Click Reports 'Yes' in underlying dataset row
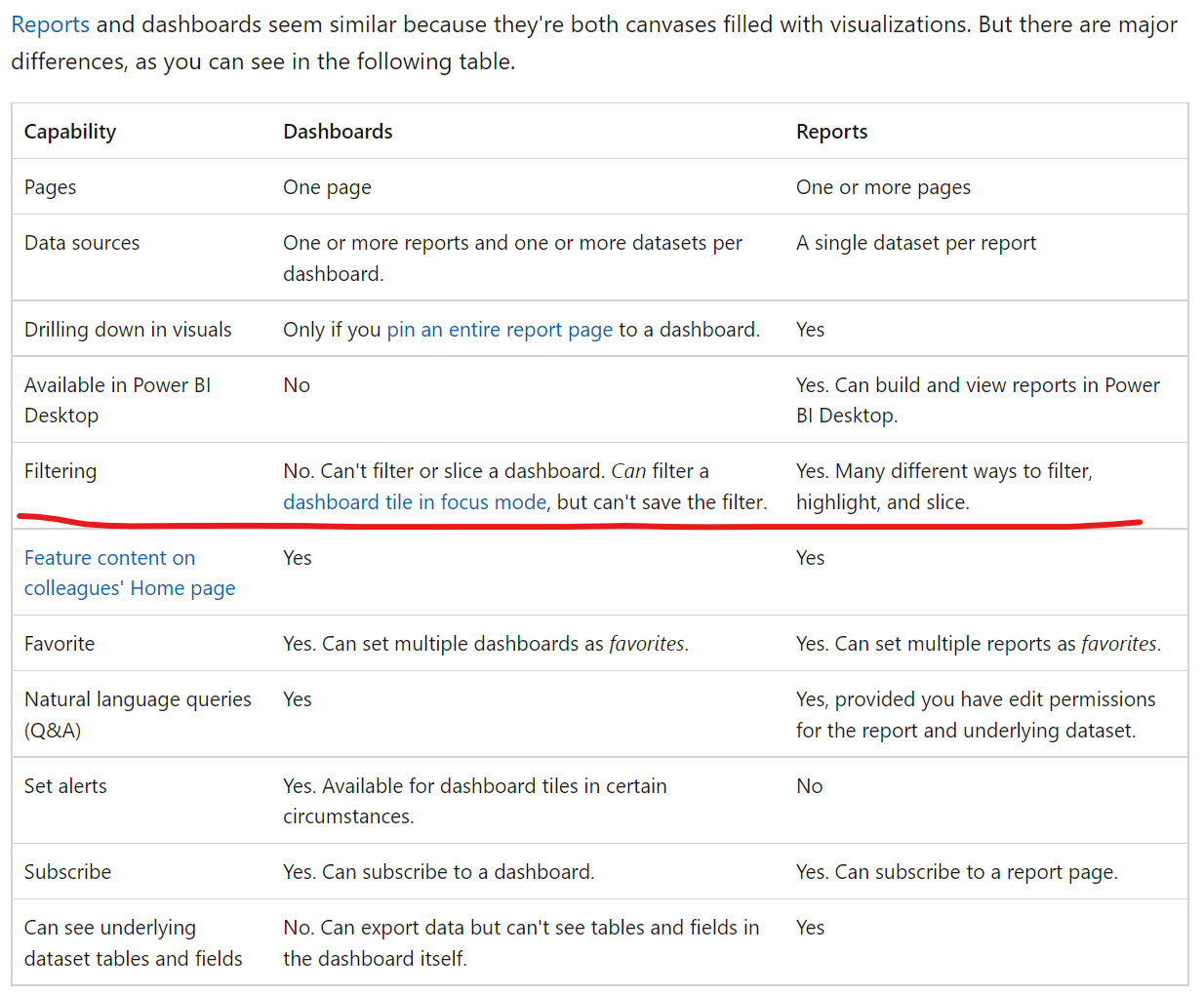The height and width of the screenshot is (995, 1204). click(810, 928)
